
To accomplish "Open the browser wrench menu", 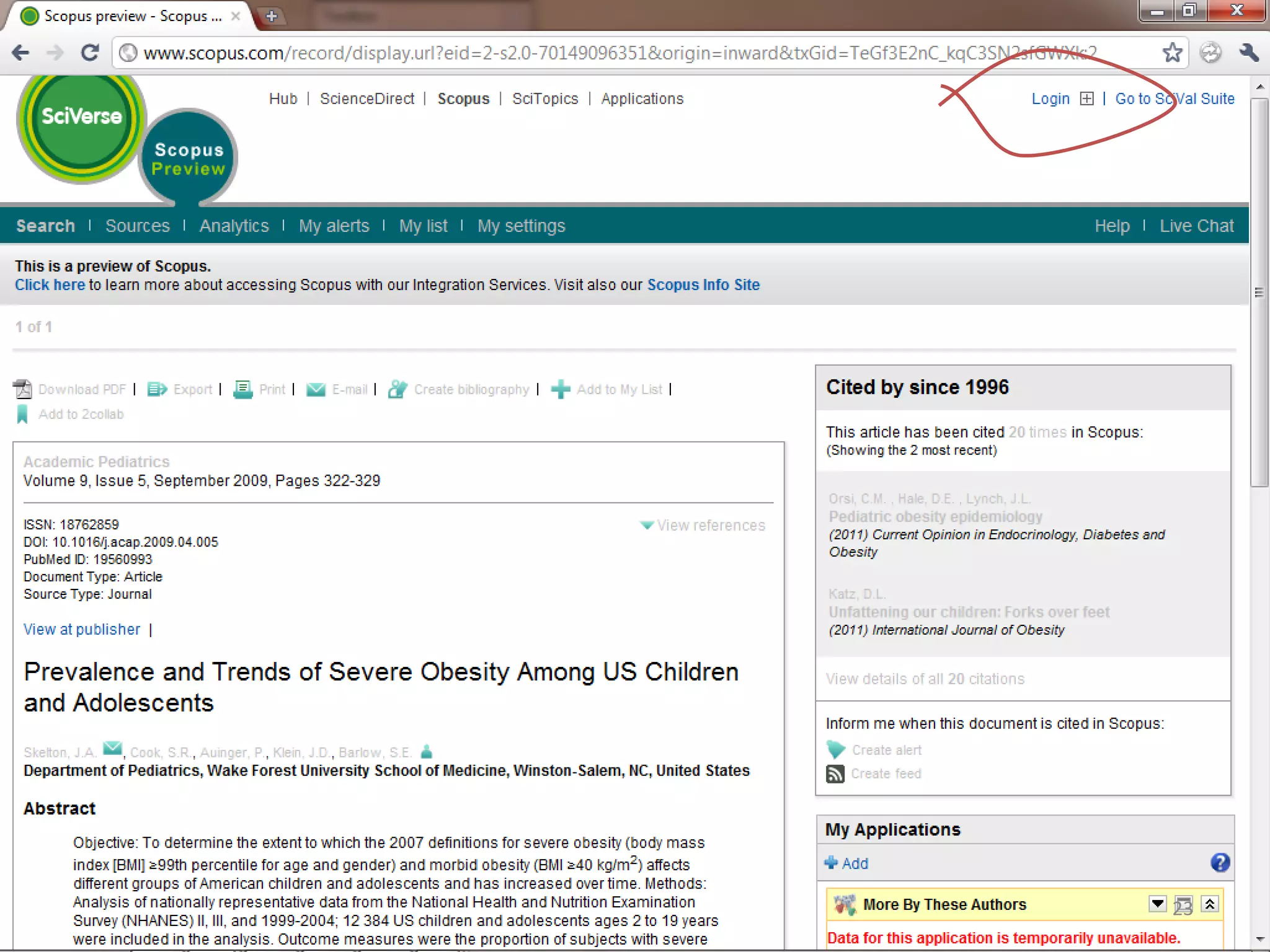I will pos(1249,53).
